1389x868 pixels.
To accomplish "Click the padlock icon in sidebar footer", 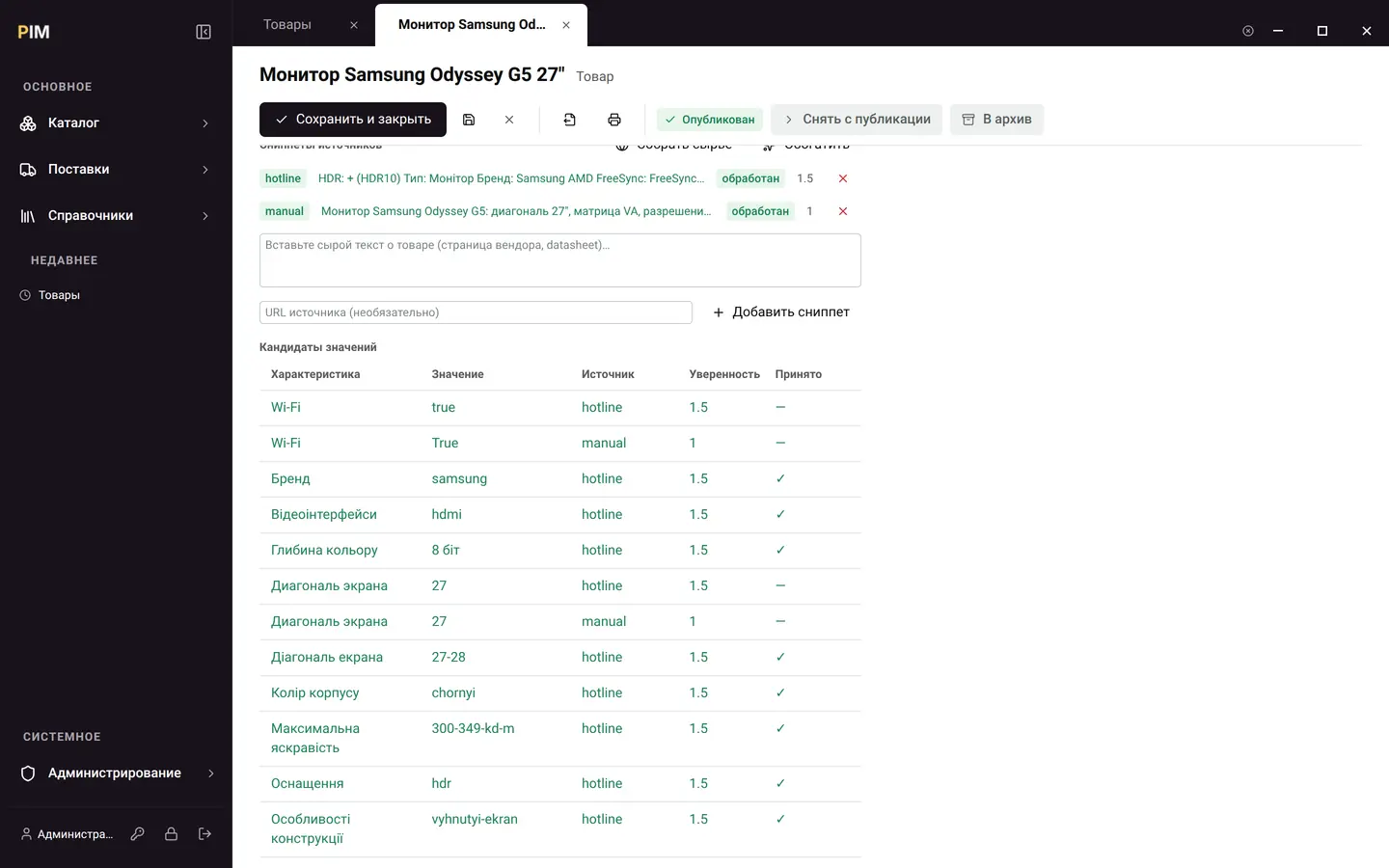I will coord(171,834).
